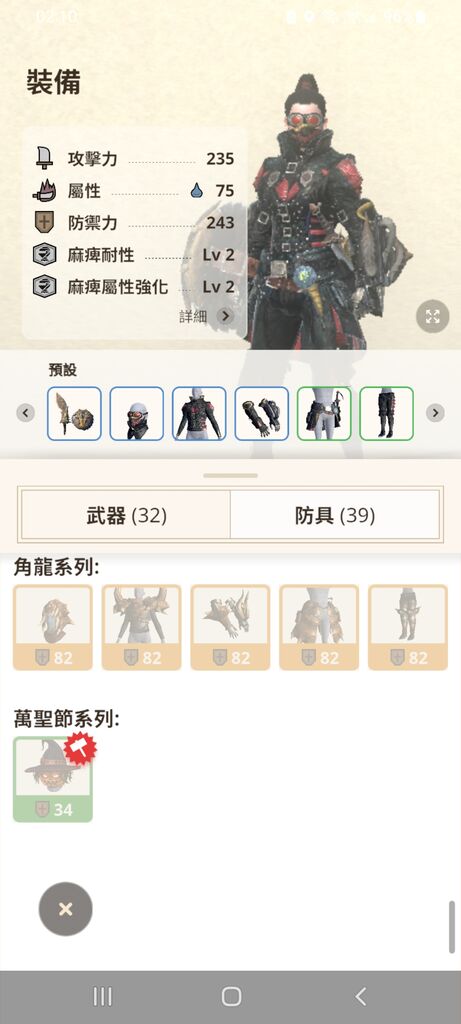
Task: Select the weapon and shield preset slot
Action: tap(74, 413)
